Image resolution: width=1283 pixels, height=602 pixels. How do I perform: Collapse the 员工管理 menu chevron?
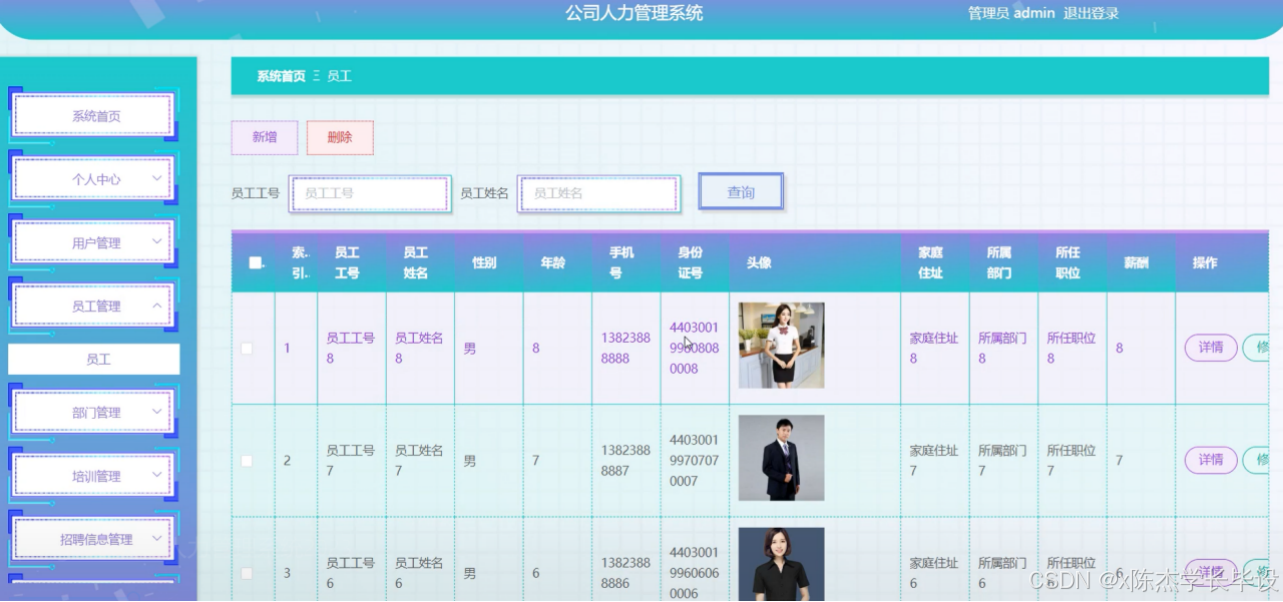pos(157,305)
